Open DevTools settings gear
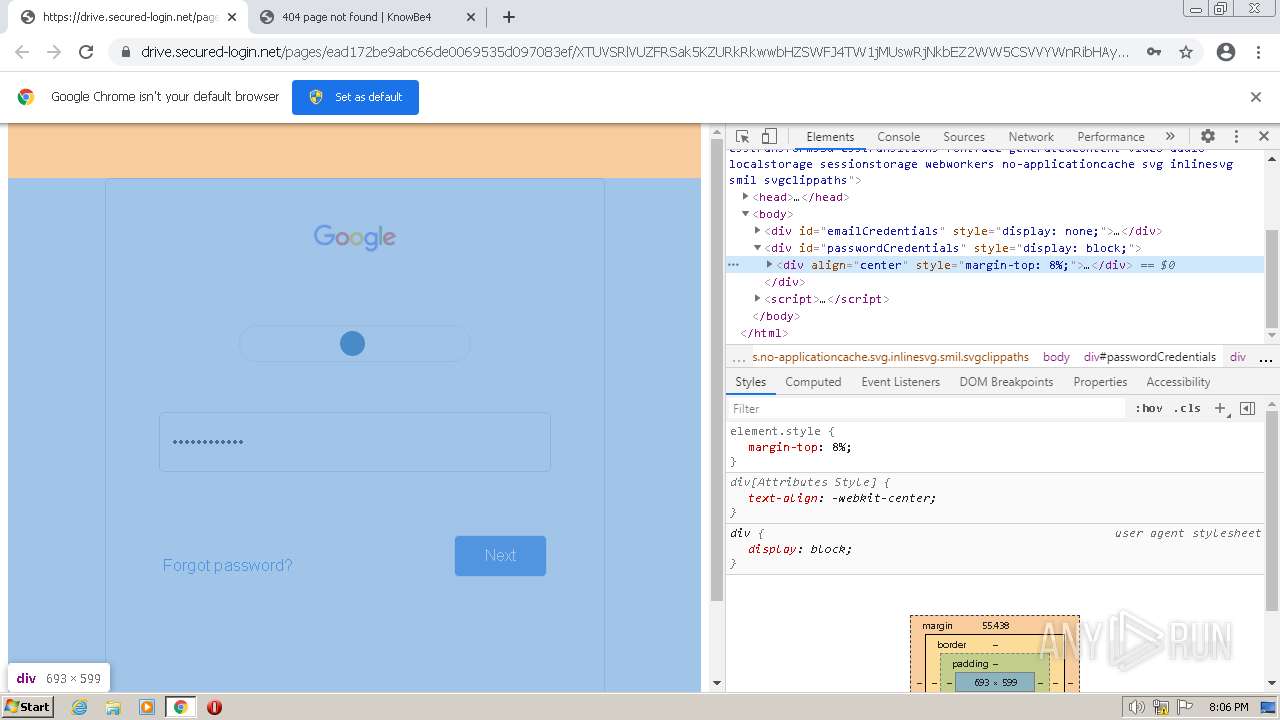The width and height of the screenshot is (1280, 720). pos(1208,136)
